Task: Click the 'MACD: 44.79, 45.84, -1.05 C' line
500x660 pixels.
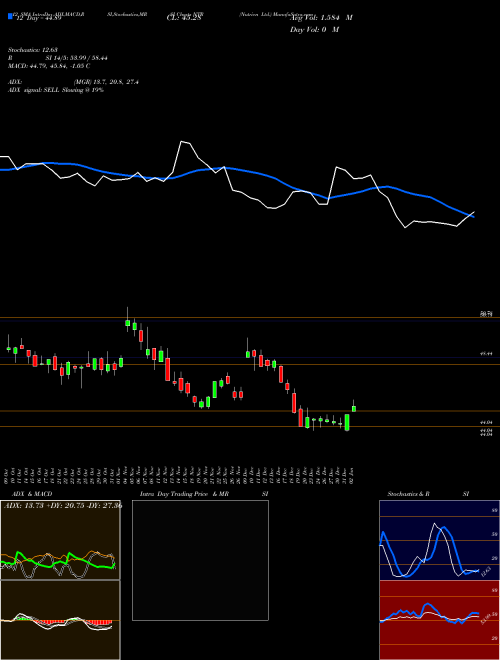Action: click(49, 66)
